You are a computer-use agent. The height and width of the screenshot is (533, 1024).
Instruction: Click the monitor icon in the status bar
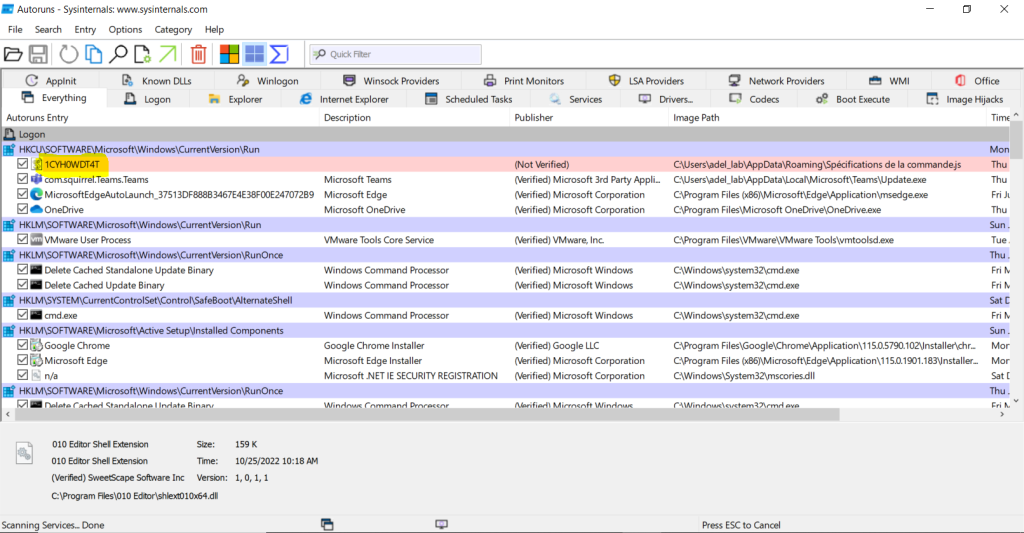(x=441, y=524)
